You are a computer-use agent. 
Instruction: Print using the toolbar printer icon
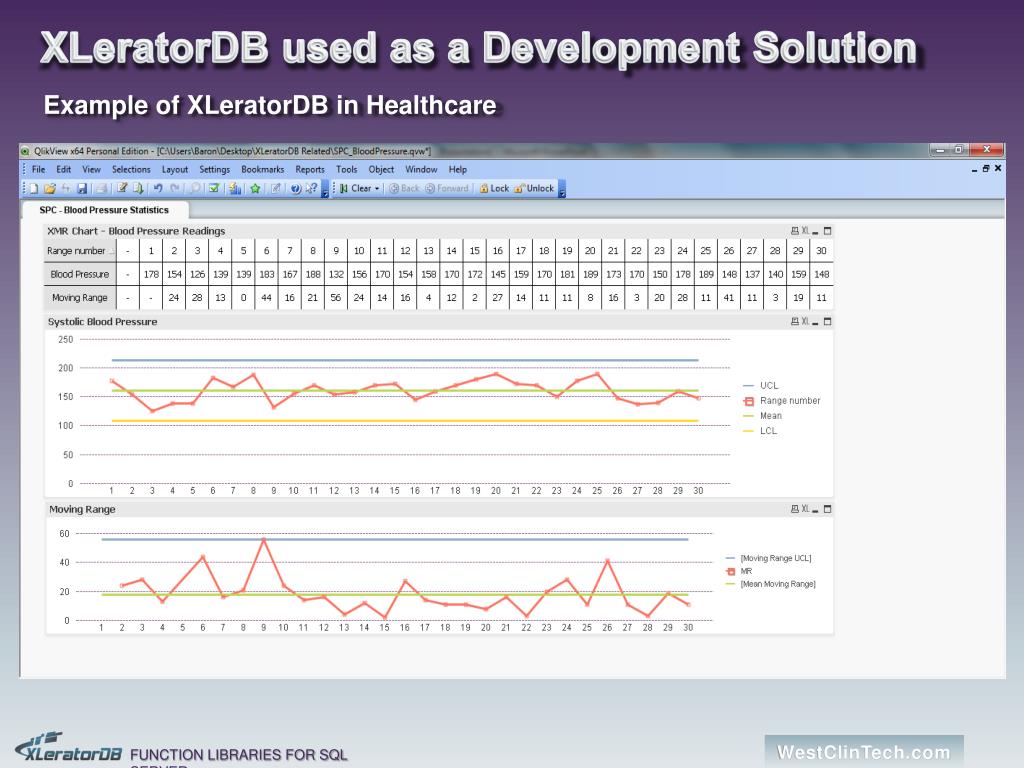point(103,189)
